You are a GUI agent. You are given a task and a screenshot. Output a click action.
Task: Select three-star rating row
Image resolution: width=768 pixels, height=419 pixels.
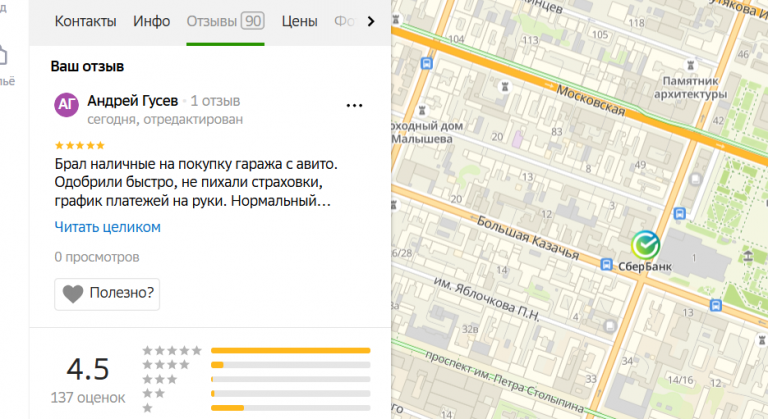pyautogui.click(x=256, y=379)
